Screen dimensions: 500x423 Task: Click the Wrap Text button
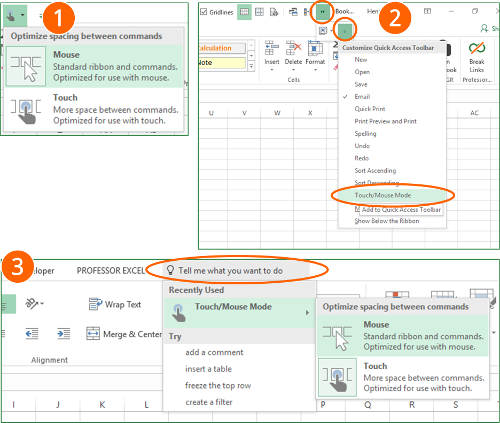click(x=115, y=304)
